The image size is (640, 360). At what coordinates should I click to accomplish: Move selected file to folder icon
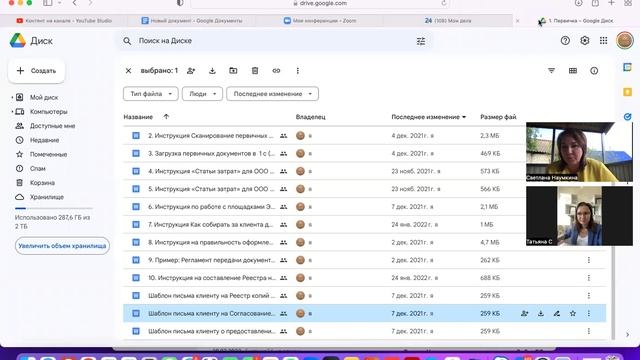tap(233, 71)
